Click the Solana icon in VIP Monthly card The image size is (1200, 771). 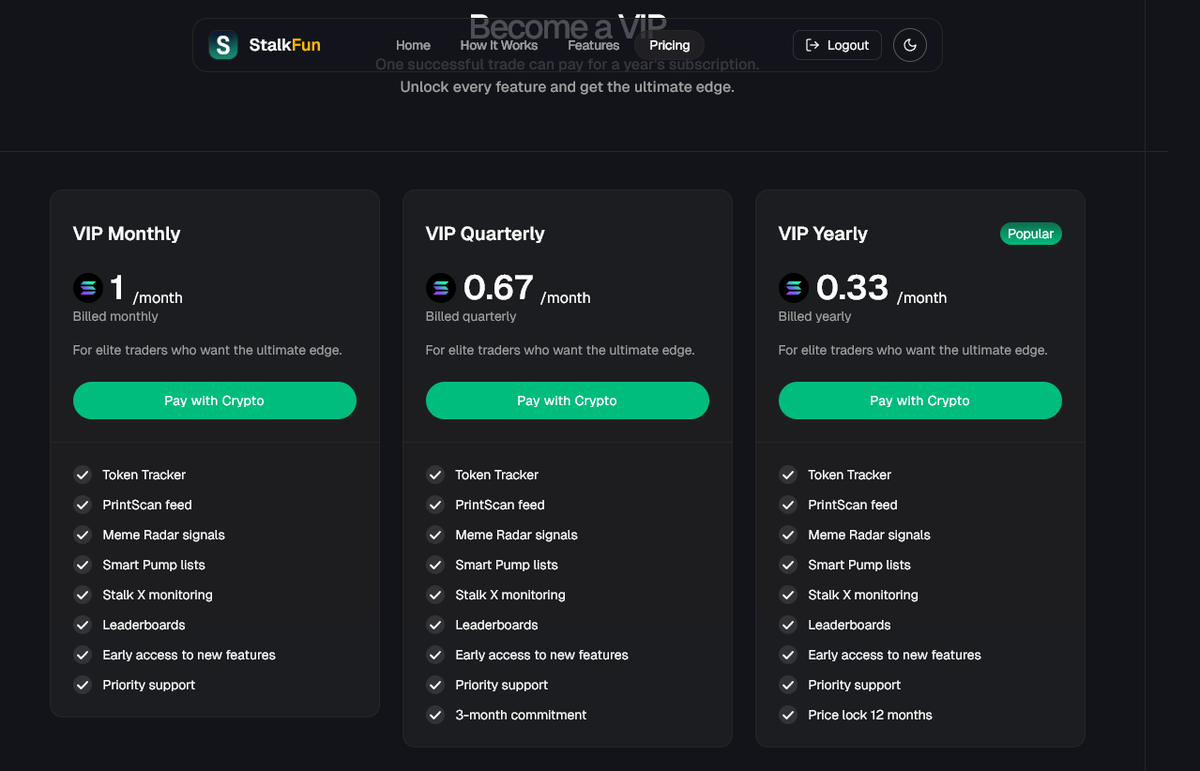(x=88, y=289)
